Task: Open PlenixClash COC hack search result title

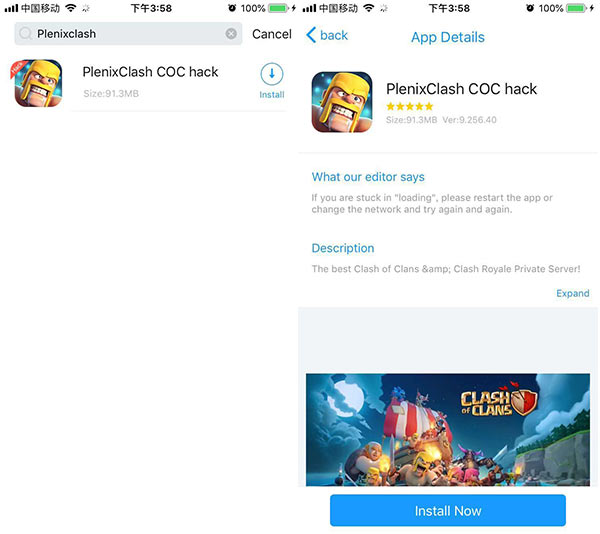Action: click(150, 72)
